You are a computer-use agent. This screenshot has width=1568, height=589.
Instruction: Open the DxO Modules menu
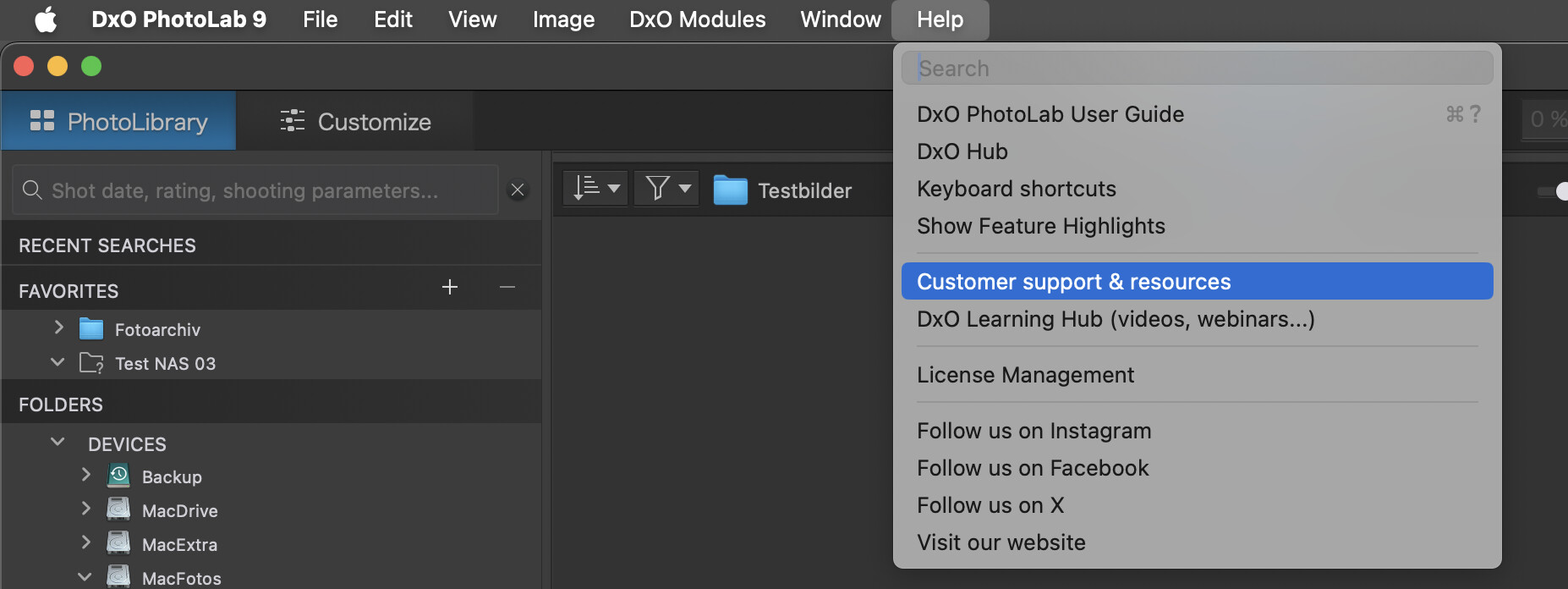[698, 19]
